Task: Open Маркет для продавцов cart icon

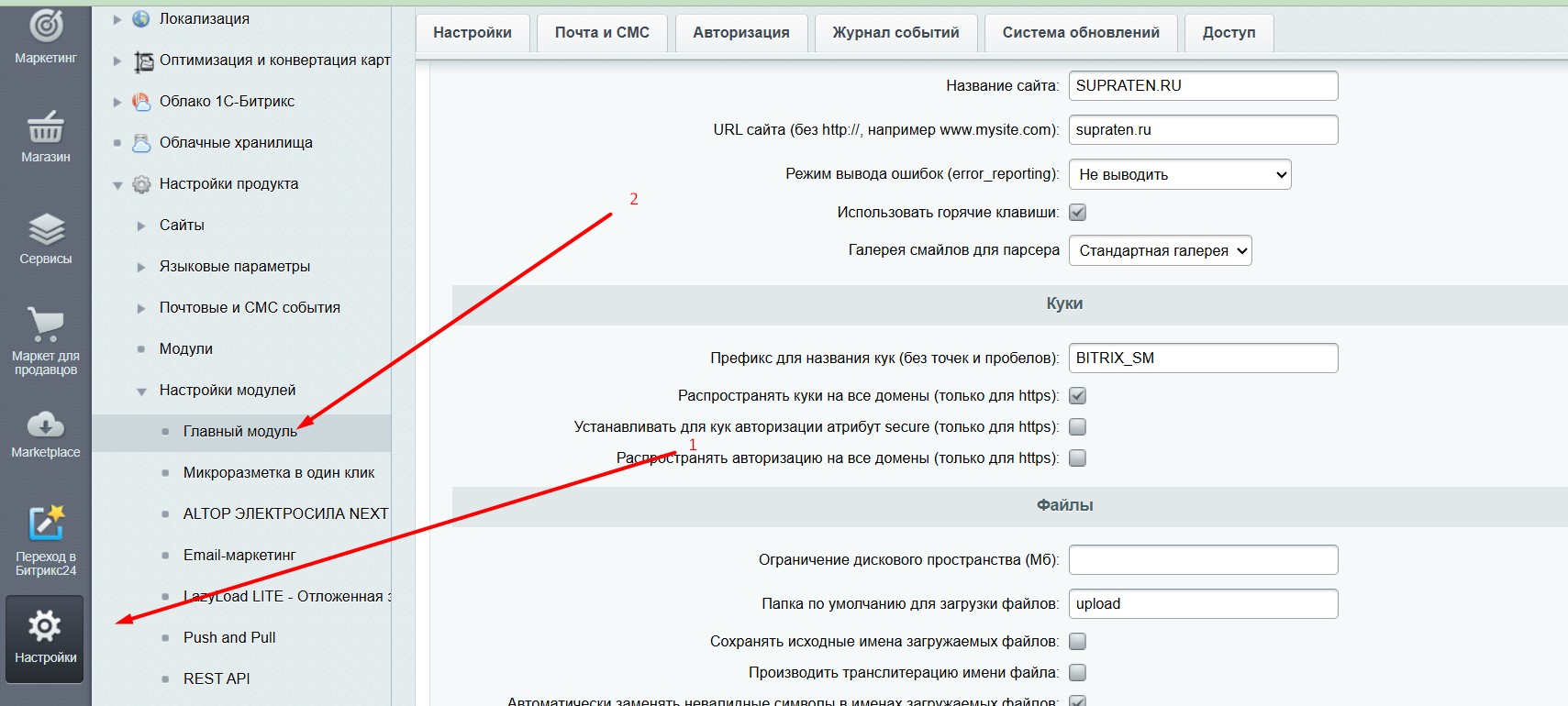Action: [45, 325]
